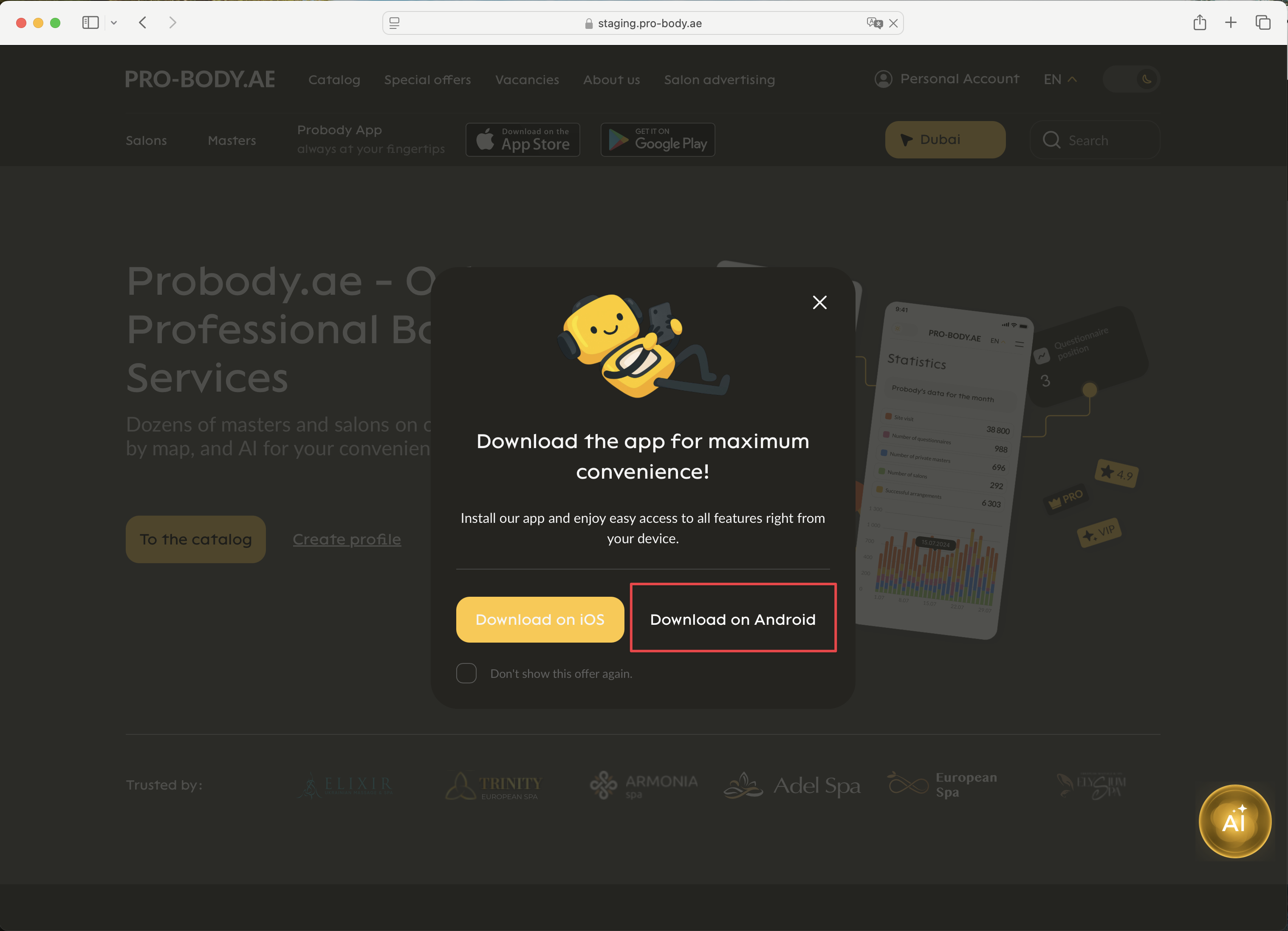Click the Safari share icon

[1199, 23]
